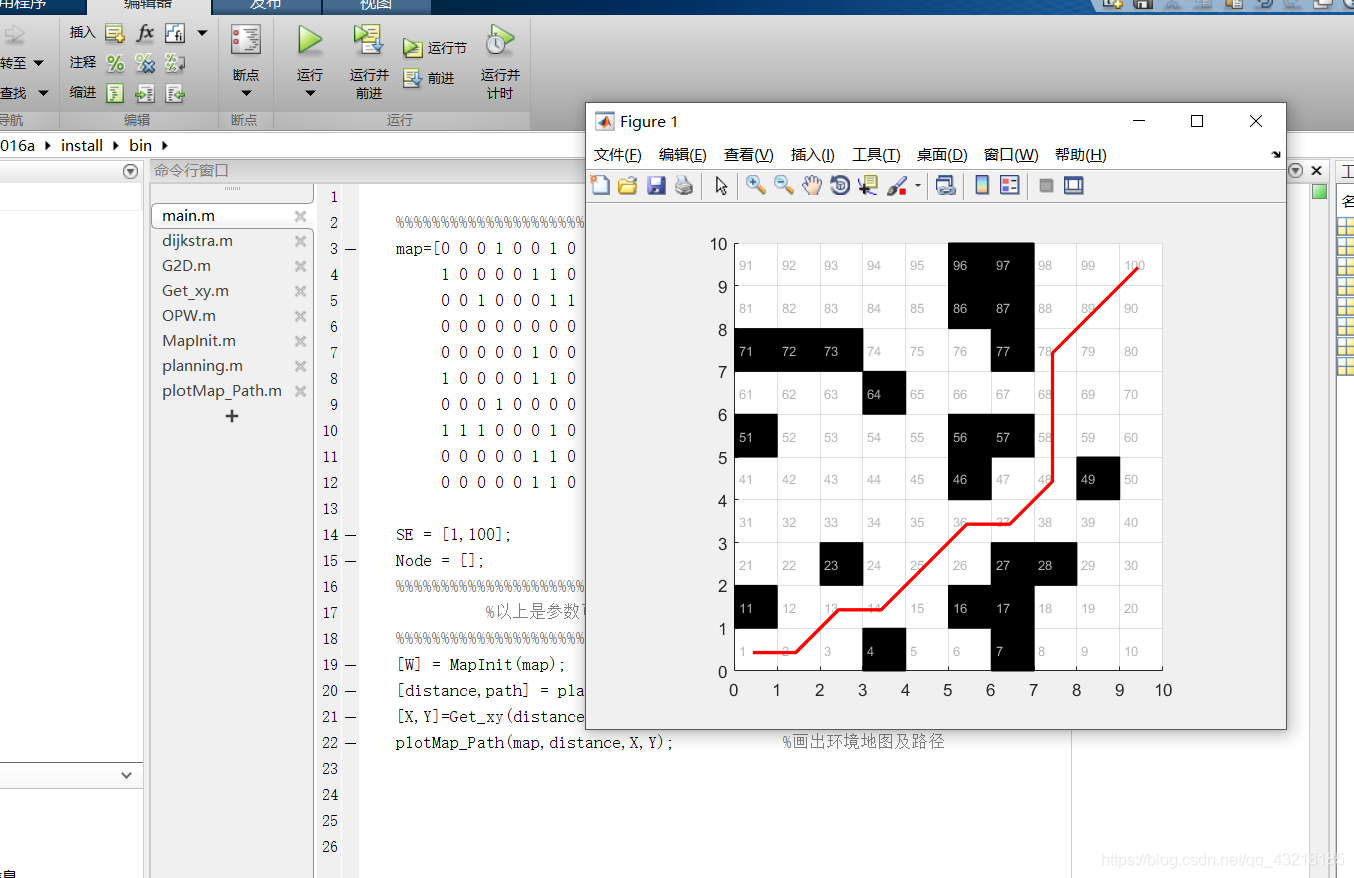Click the bin folder in address path
1354x878 pixels.
(140, 146)
